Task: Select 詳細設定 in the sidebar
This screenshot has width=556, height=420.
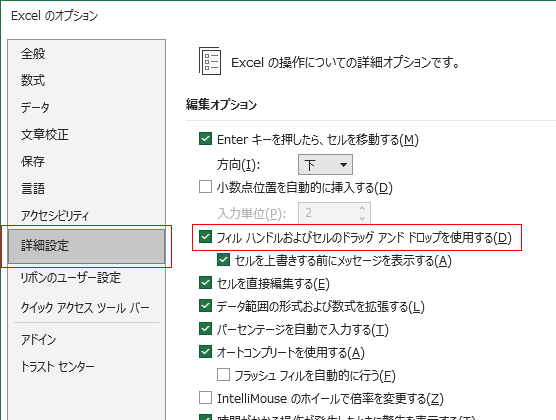Action: [87, 246]
